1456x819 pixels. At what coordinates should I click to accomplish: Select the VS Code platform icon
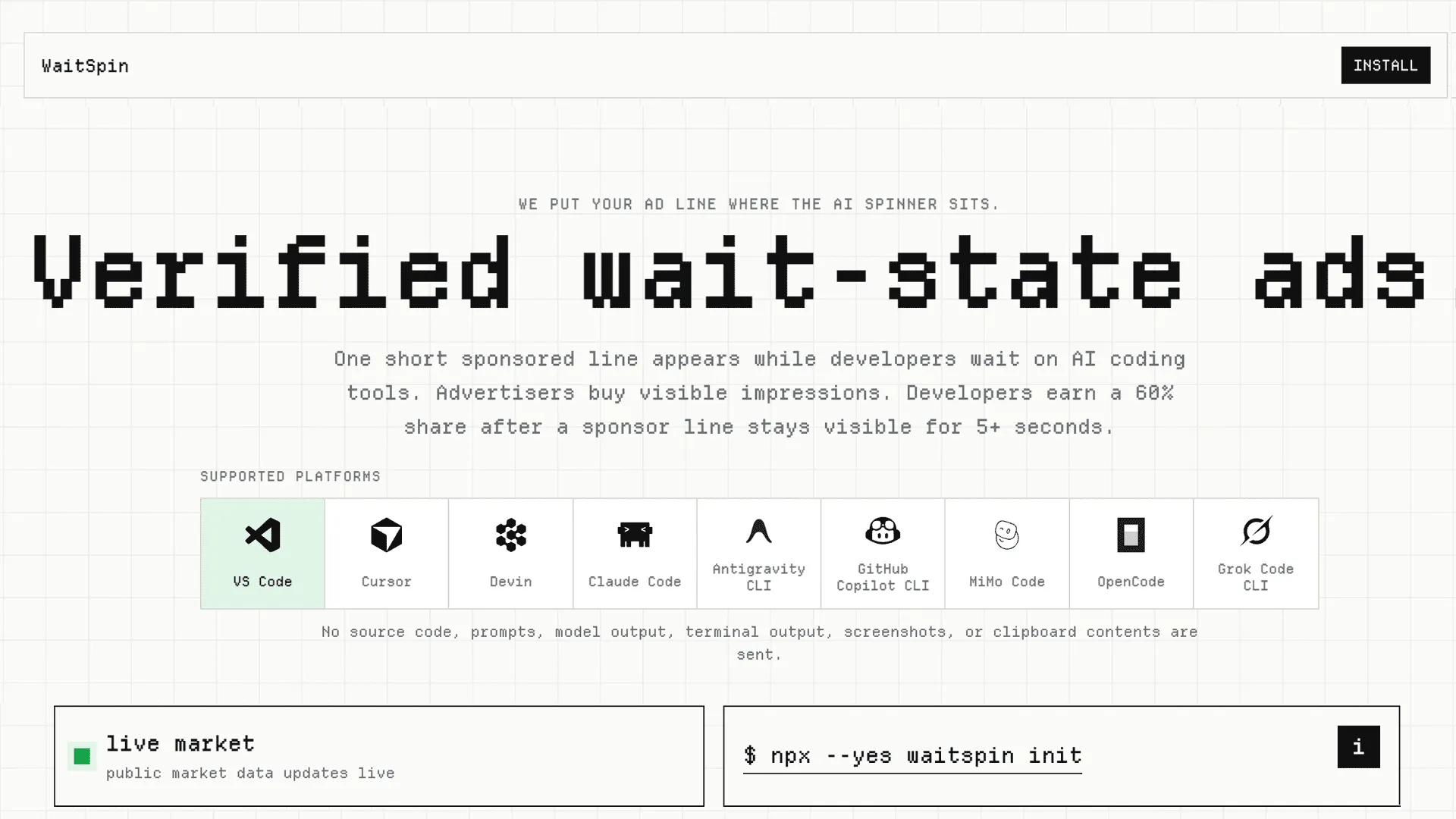click(262, 535)
